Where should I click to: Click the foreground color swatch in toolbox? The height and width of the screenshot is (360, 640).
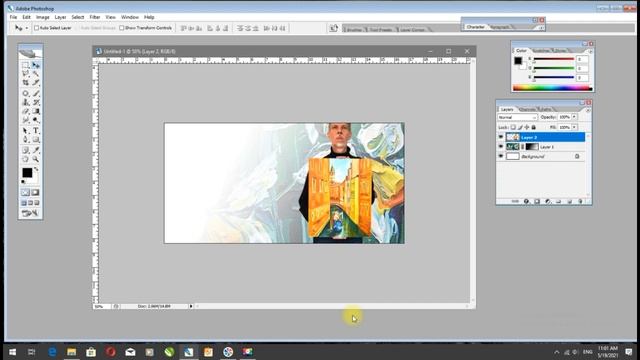click(27, 173)
